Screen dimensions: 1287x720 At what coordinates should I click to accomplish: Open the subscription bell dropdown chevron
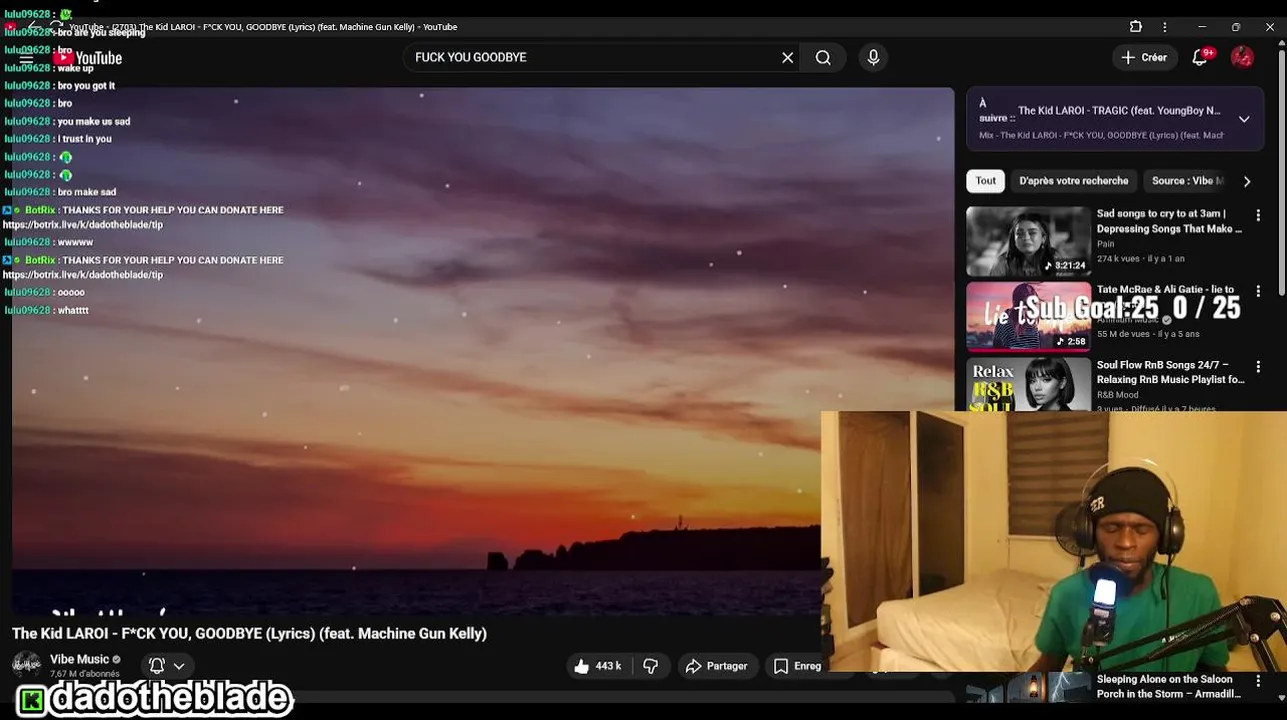pos(179,666)
